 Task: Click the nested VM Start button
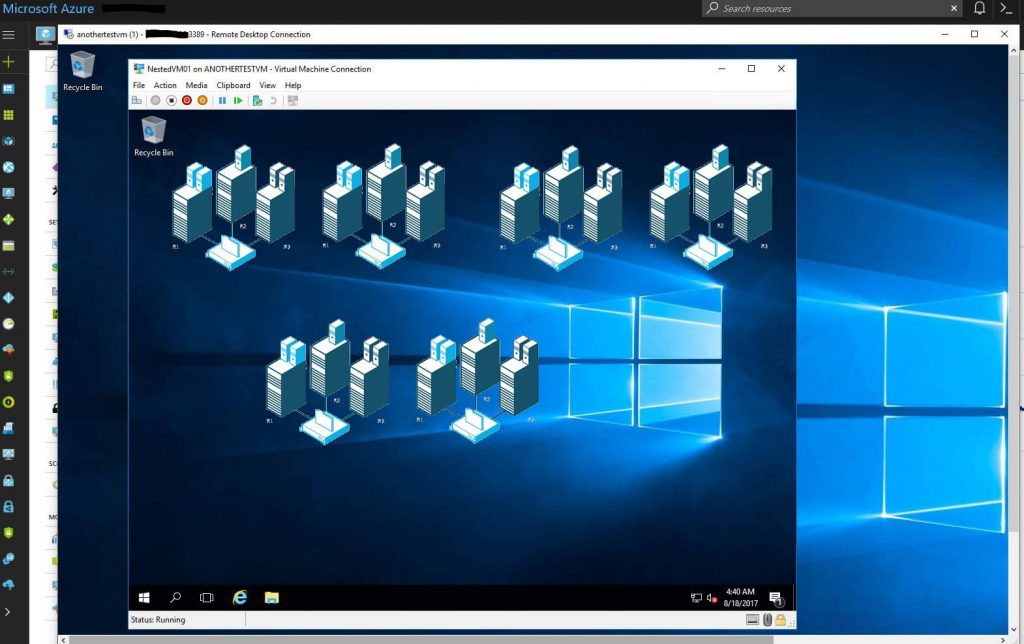tap(144, 597)
